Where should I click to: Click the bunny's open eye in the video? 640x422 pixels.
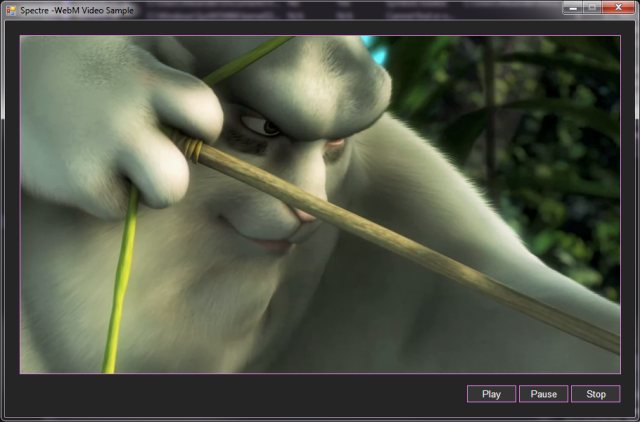(260, 125)
